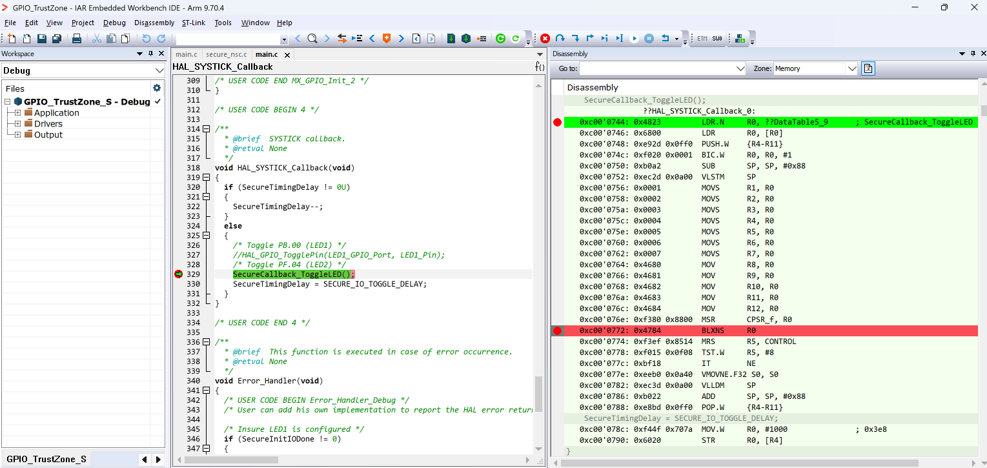Click the Make hexagon icon
The width and height of the screenshot is (987, 468).
coord(466,38)
